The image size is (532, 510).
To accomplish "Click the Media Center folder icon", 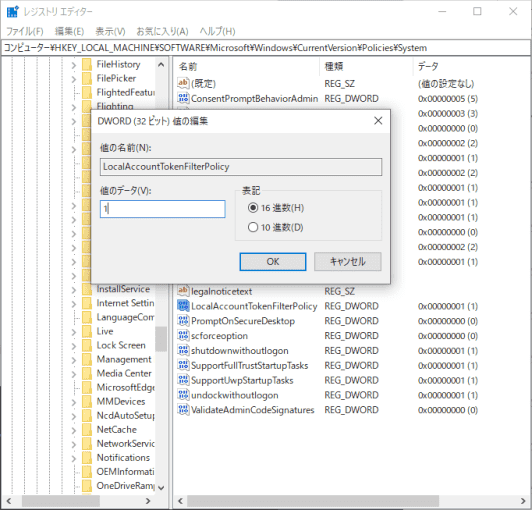I will 87,373.
